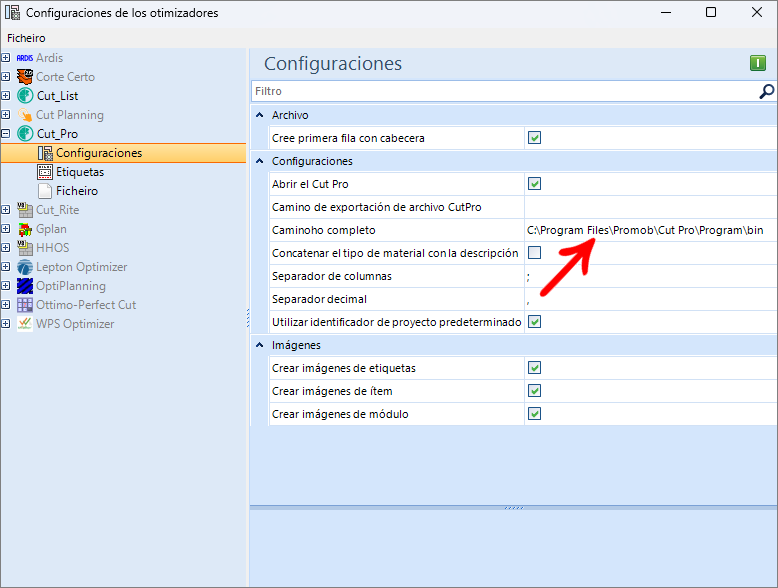Click the Configuraciones tree icon

tap(45, 153)
